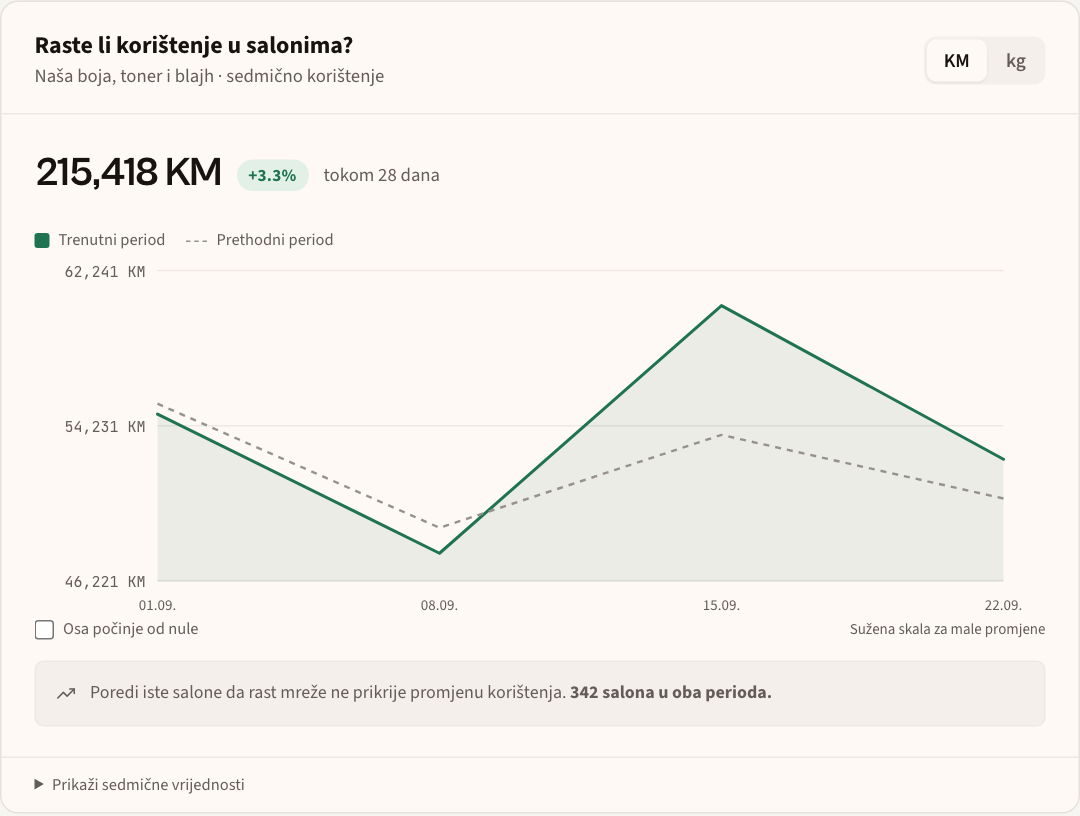The width and height of the screenshot is (1080, 816).
Task: Click the '08.09.' date label
Action: [439, 605]
